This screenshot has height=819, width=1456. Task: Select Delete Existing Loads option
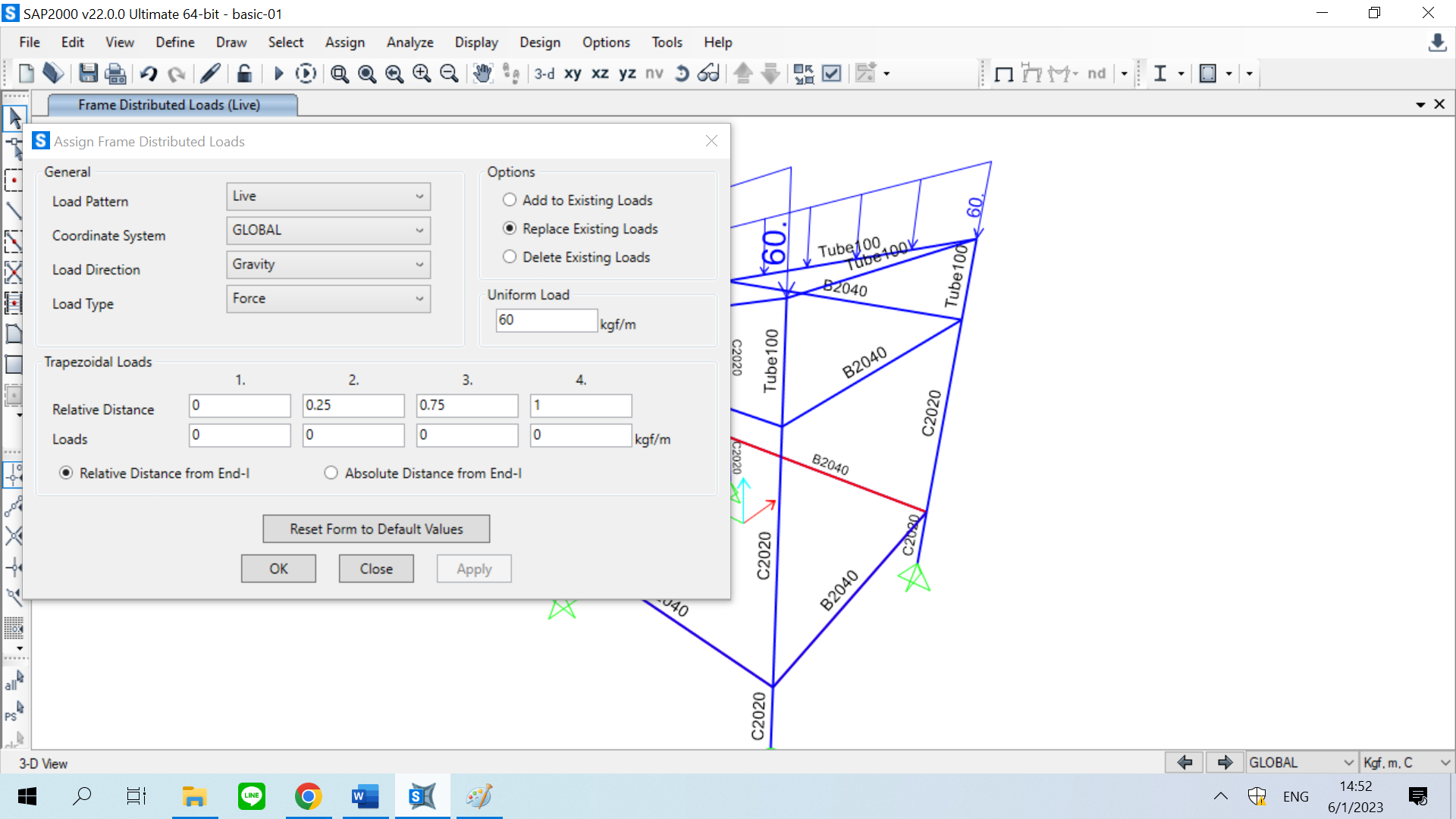510,257
